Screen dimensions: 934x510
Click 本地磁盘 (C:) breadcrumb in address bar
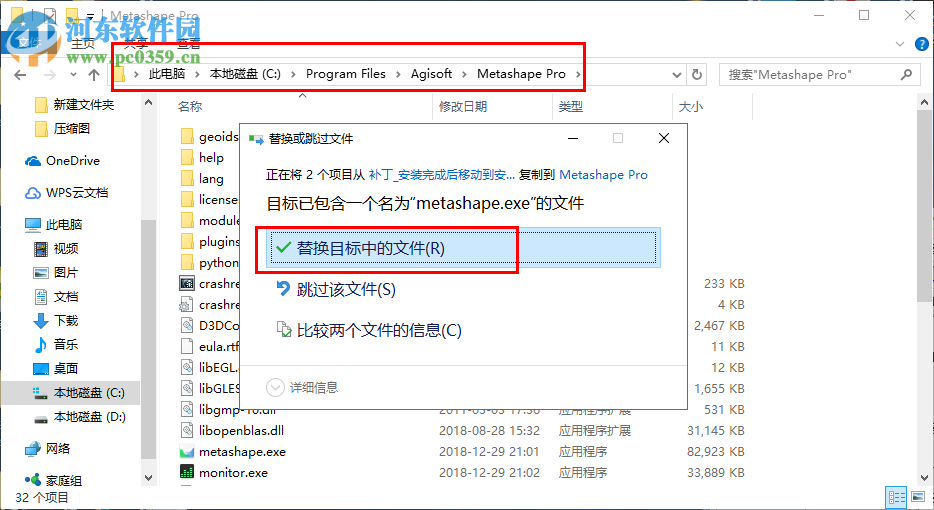pyautogui.click(x=245, y=74)
